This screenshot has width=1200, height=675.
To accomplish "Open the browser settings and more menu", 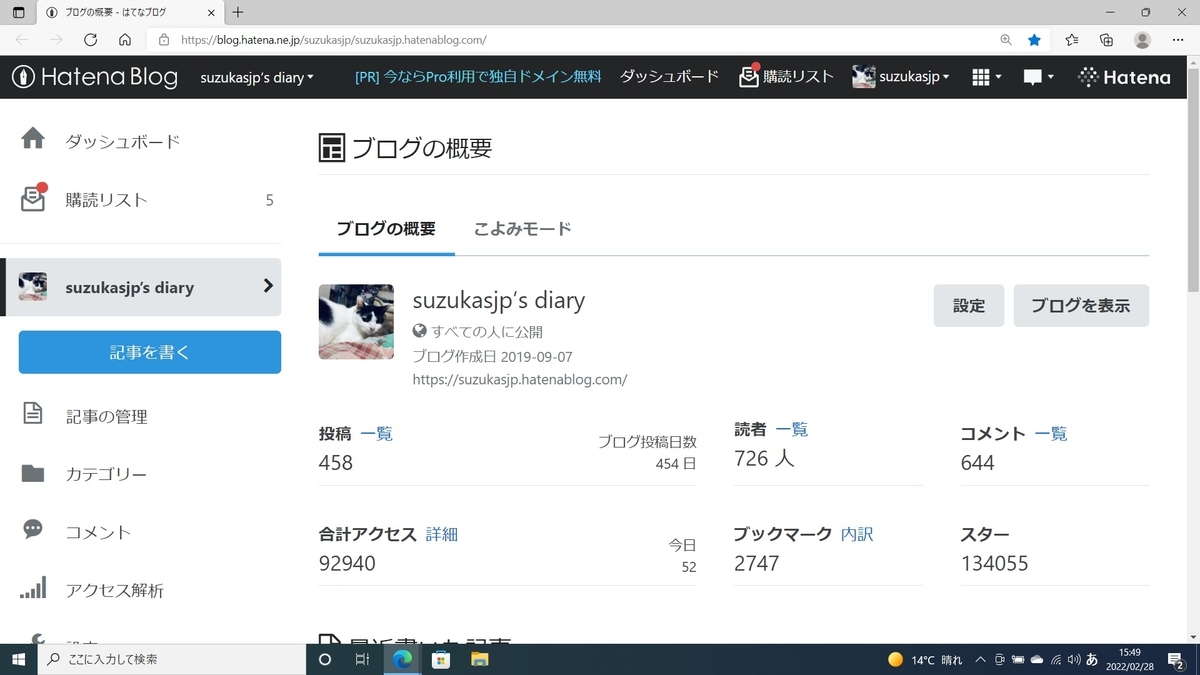I will coord(1177,40).
